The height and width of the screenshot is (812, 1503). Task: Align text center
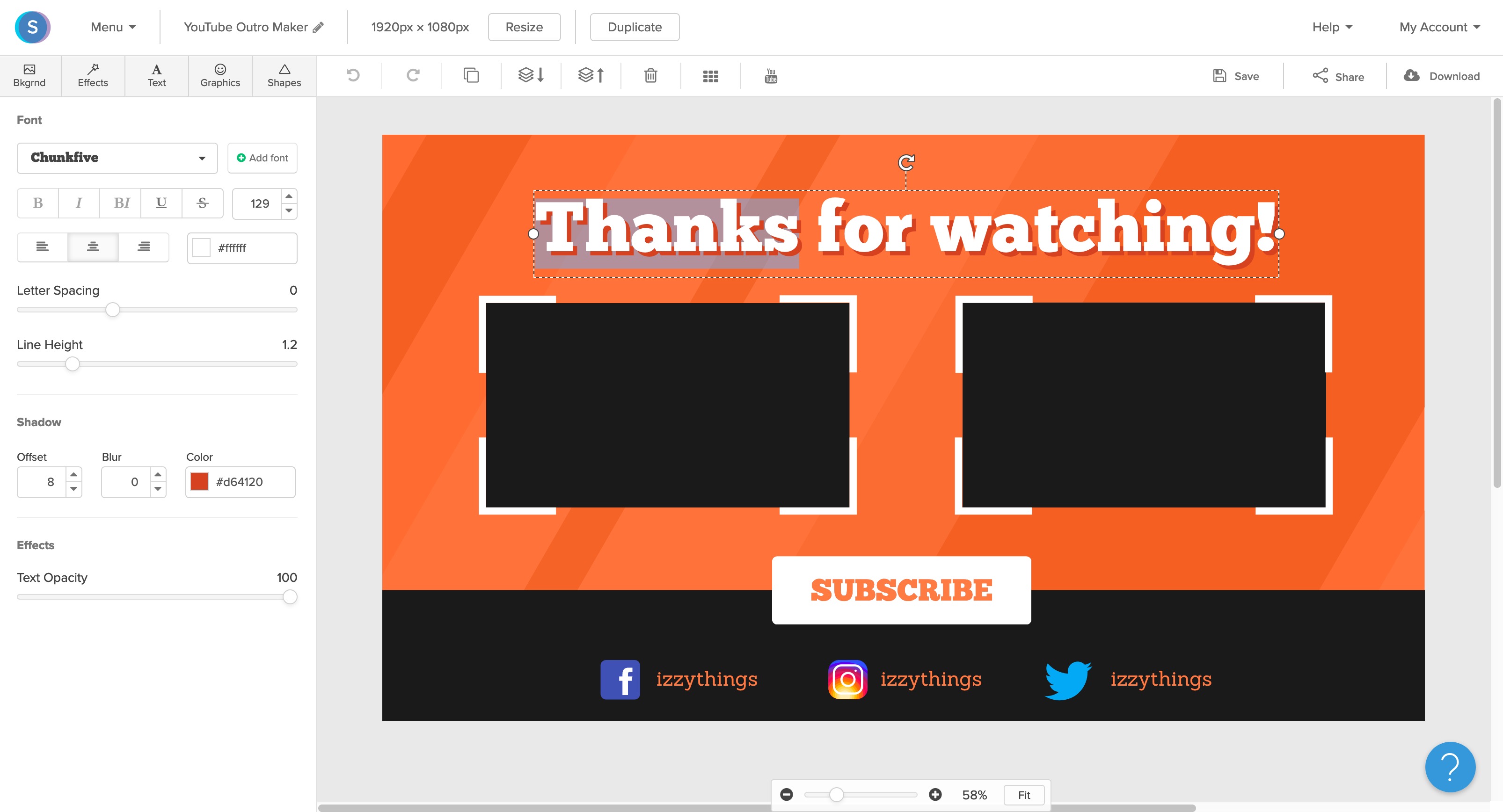coord(93,247)
